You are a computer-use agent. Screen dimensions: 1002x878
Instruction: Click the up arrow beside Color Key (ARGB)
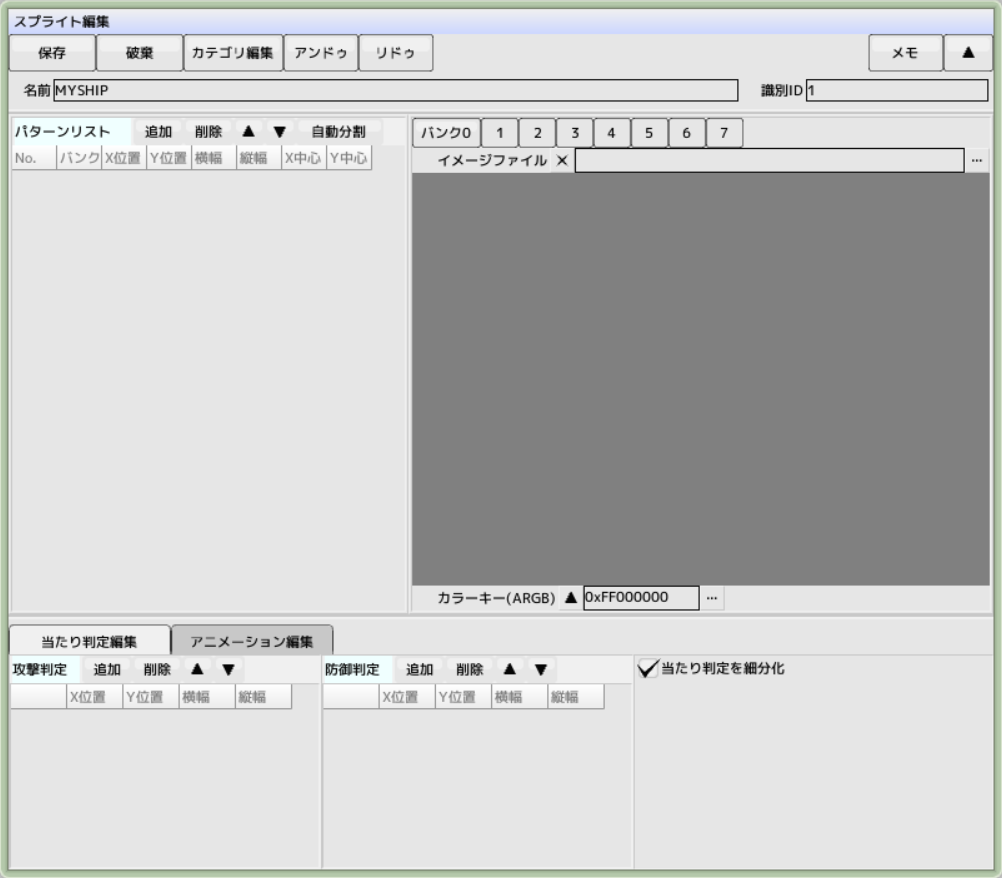pos(571,598)
